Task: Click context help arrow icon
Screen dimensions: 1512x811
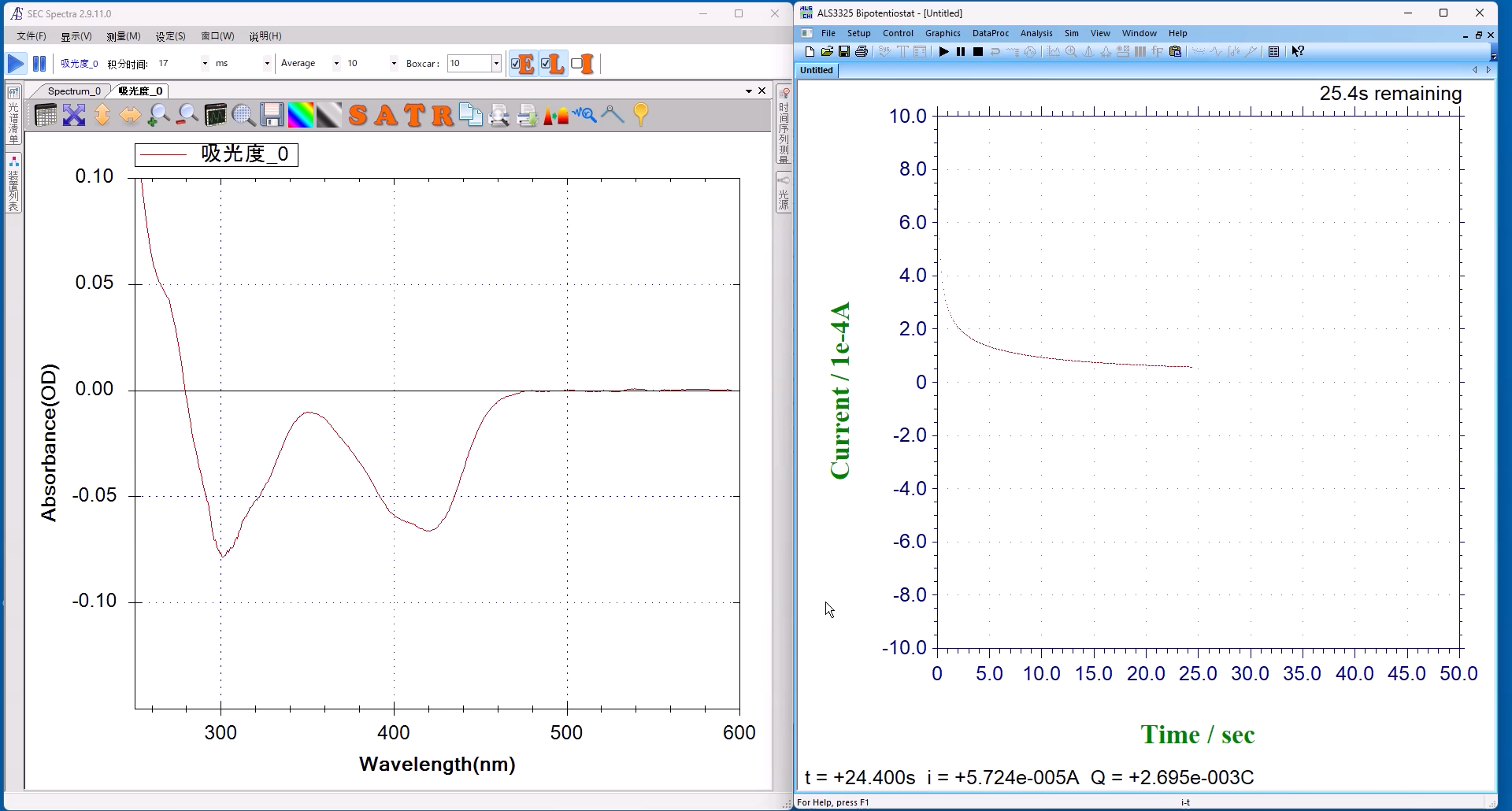Action: (x=1298, y=52)
